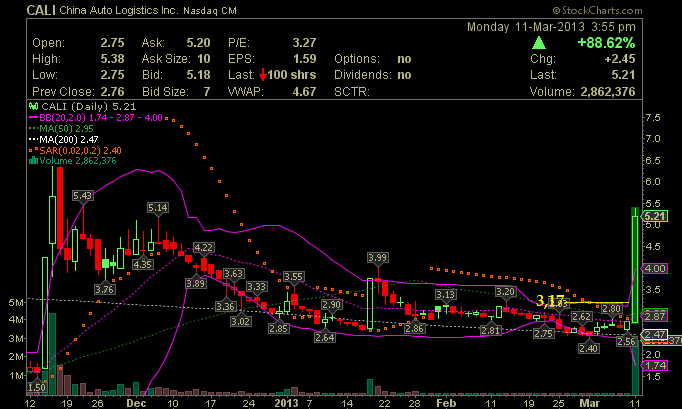The height and width of the screenshot is (409, 682).
Task: Click the 2013 label on the date axis
Action: point(286,403)
